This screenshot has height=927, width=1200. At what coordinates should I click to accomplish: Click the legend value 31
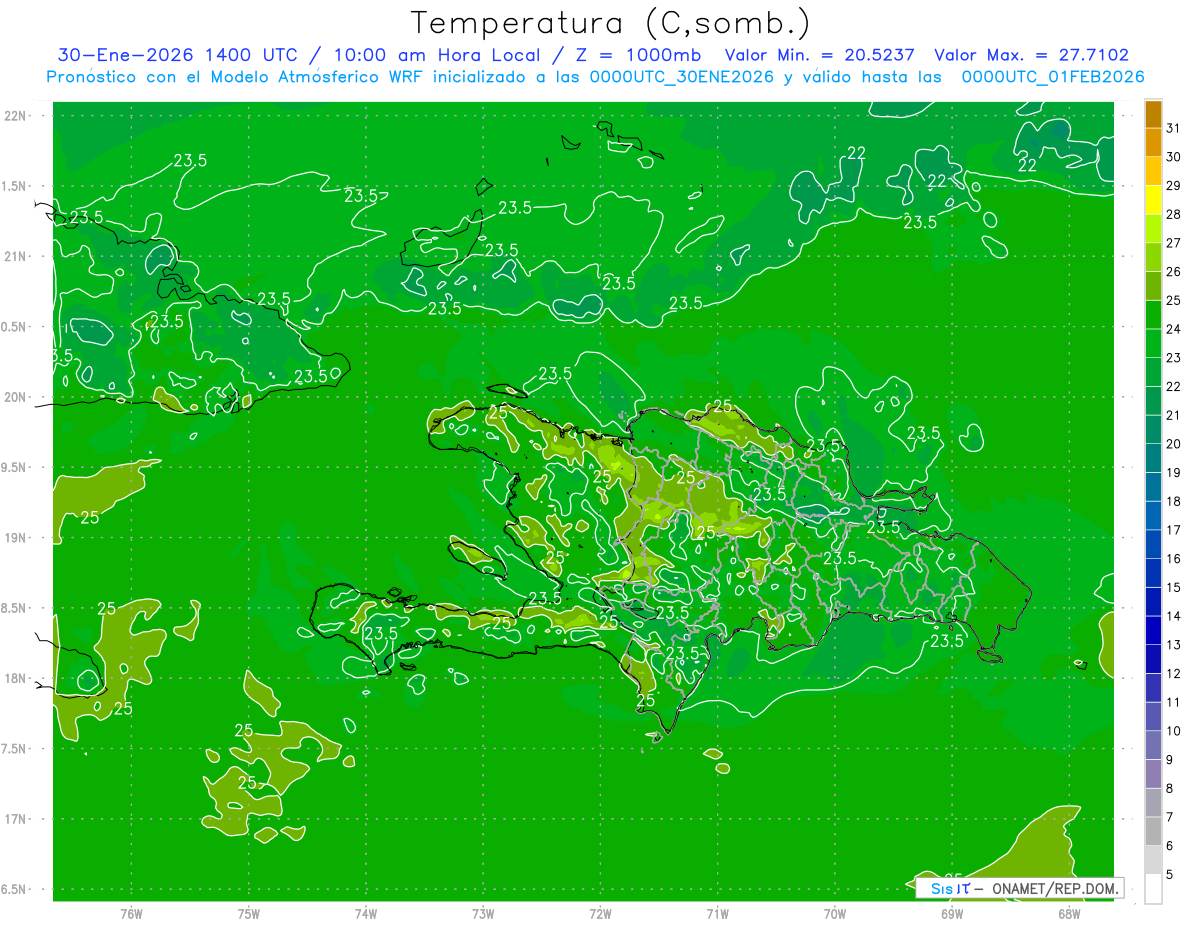(1173, 128)
